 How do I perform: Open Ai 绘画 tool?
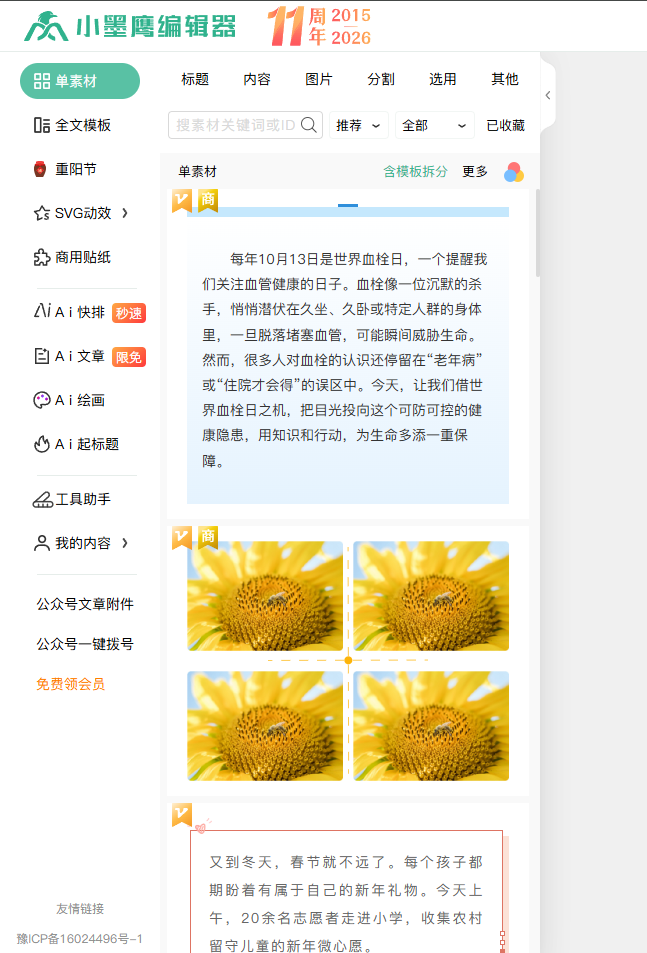coord(80,400)
